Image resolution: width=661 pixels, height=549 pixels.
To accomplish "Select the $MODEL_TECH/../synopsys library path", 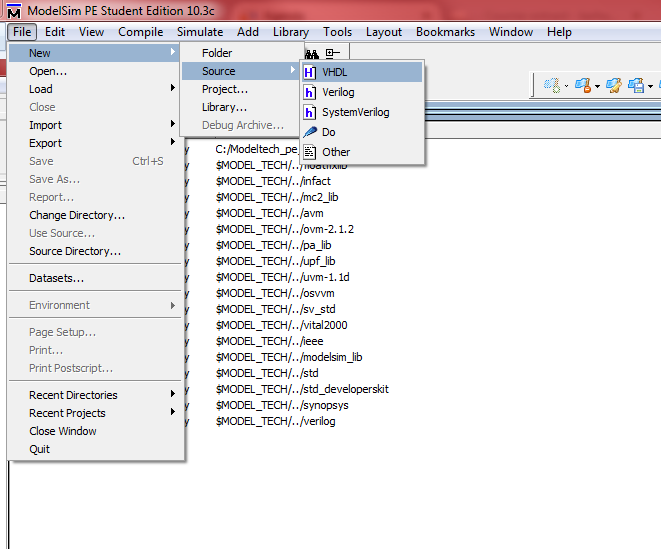I will click(x=282, y=406).
